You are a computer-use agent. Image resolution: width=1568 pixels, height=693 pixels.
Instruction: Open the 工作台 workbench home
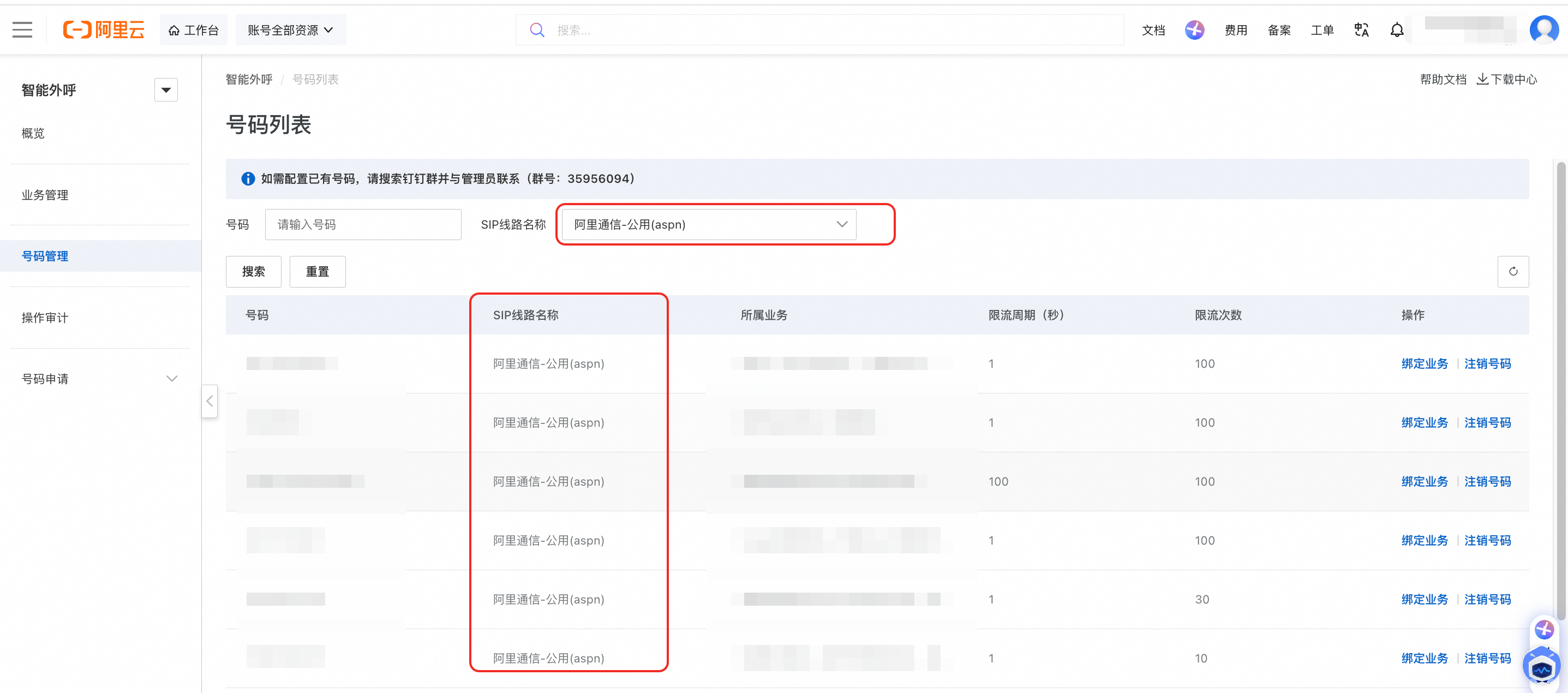[194, 30]
